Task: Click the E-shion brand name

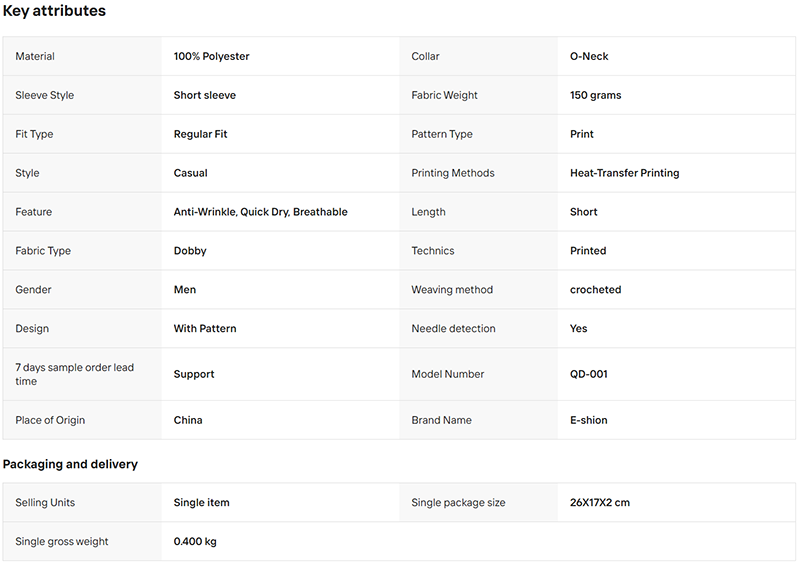Action: [588, 420]
